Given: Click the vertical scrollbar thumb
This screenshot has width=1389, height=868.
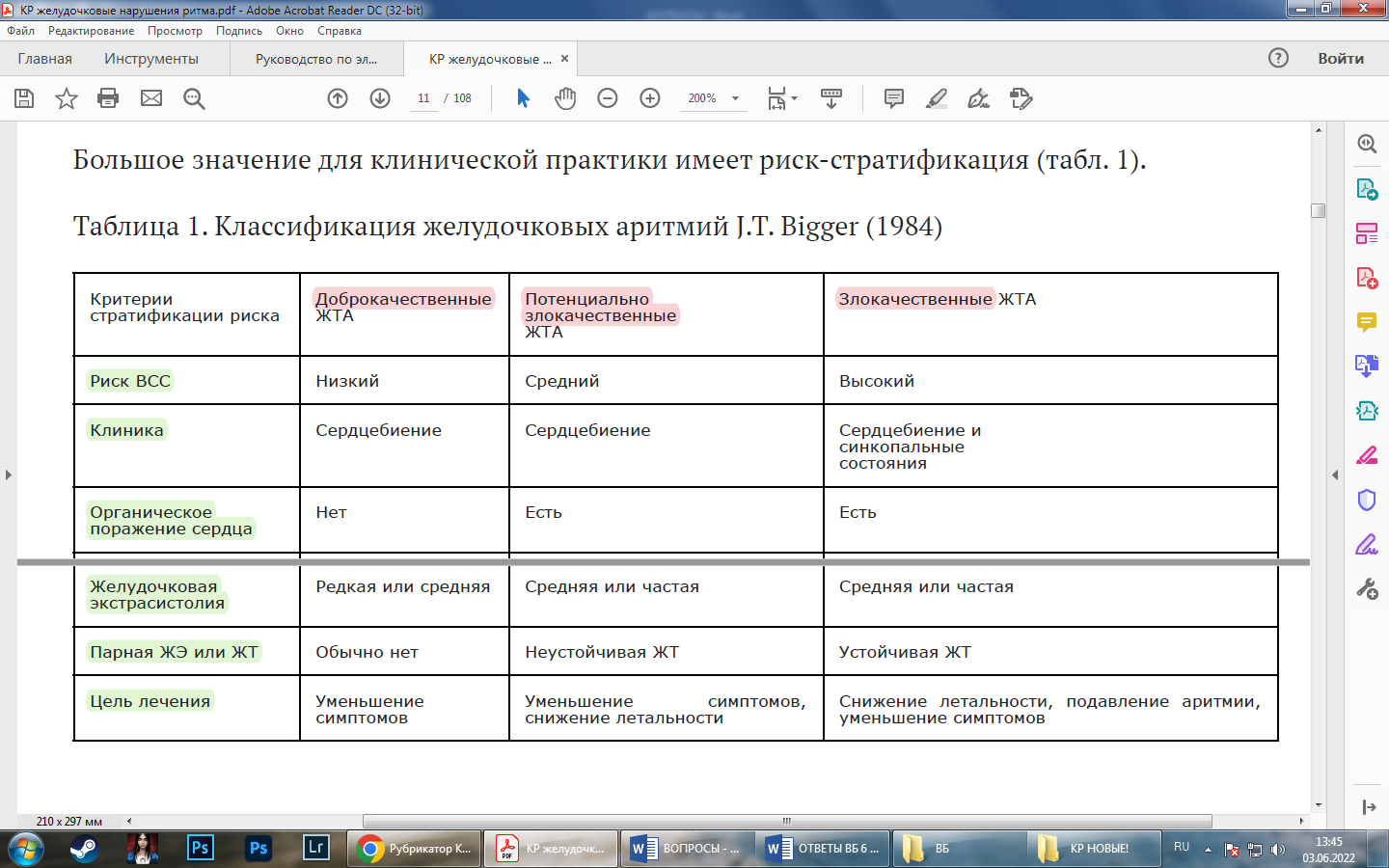Looking at the screenshot, I should pos(1319,210).
